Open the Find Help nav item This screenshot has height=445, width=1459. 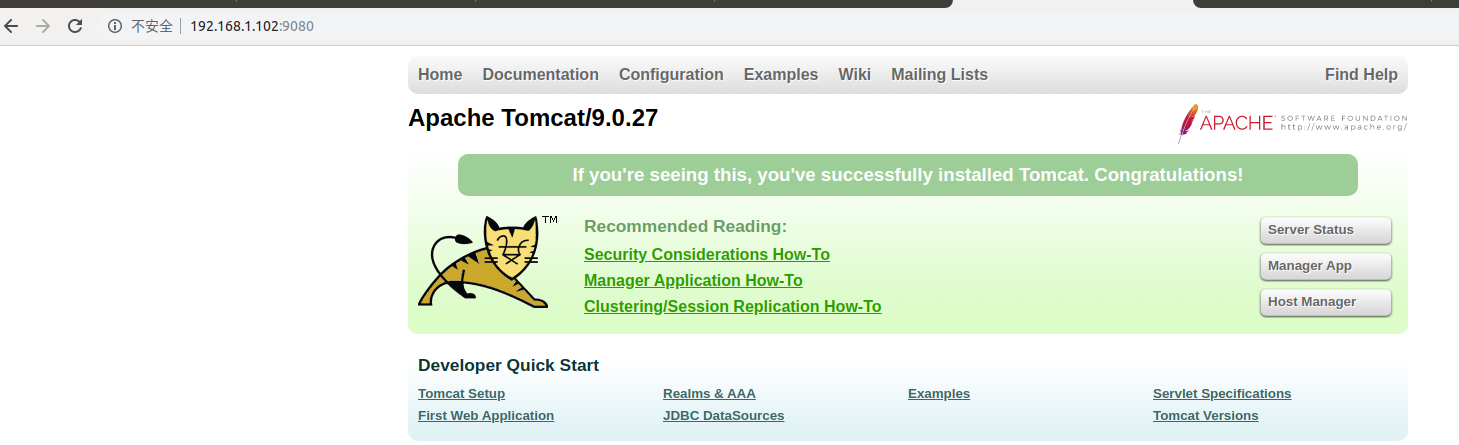coord(1361,75)
